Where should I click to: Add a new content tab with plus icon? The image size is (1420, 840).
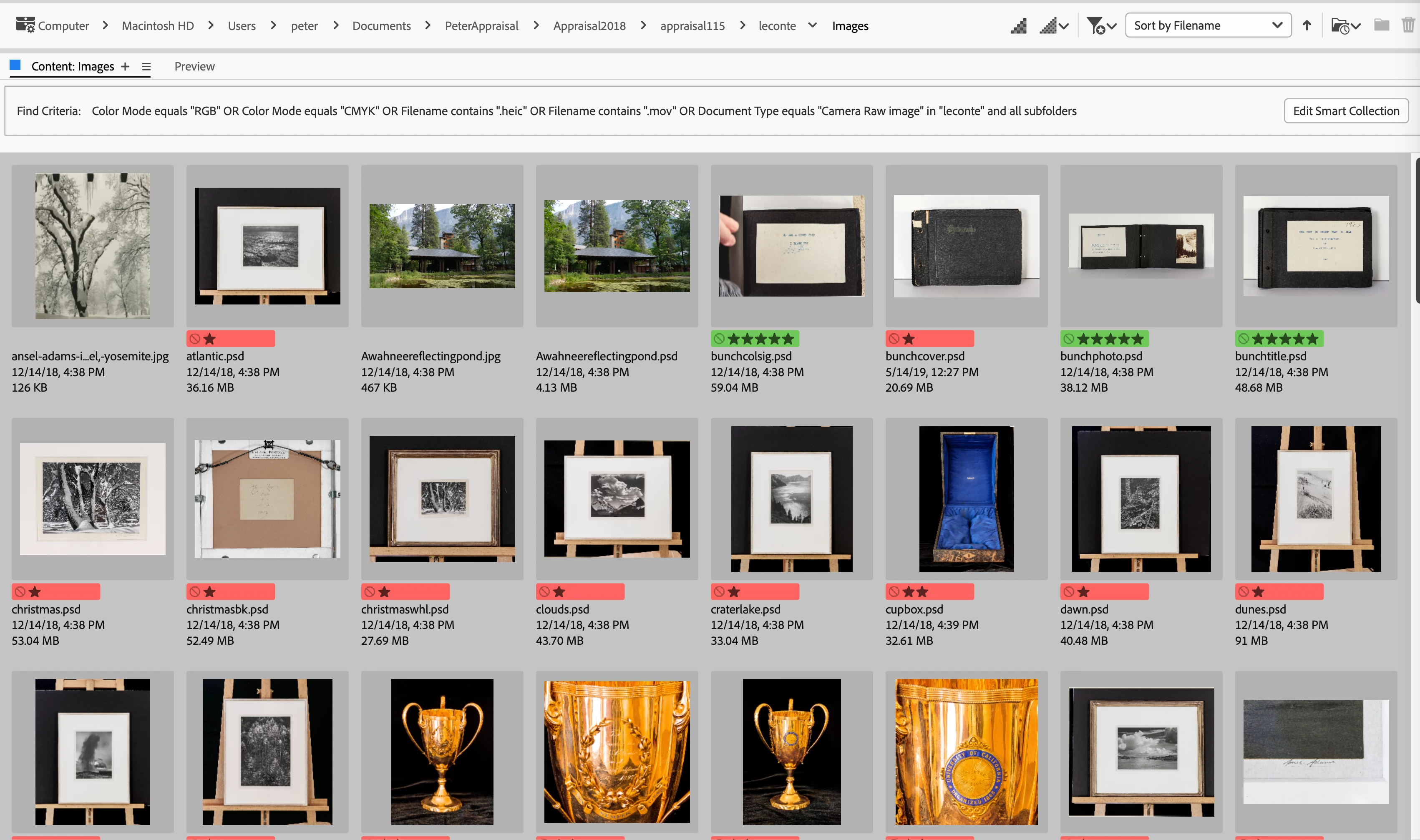pyautogui.click(x=125, y=67)
